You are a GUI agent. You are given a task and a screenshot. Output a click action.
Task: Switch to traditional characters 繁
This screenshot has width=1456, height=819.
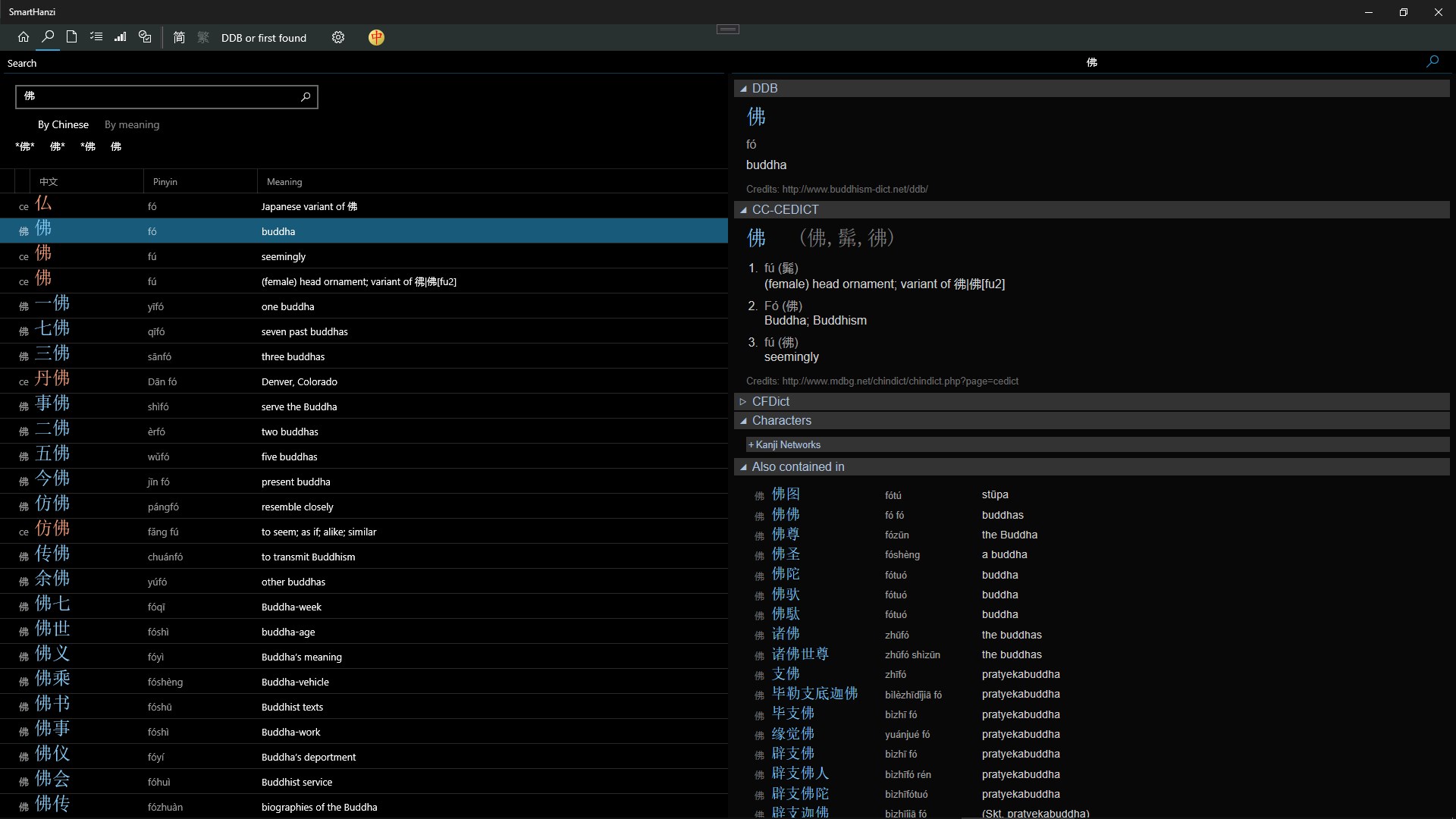coord(203,38)
